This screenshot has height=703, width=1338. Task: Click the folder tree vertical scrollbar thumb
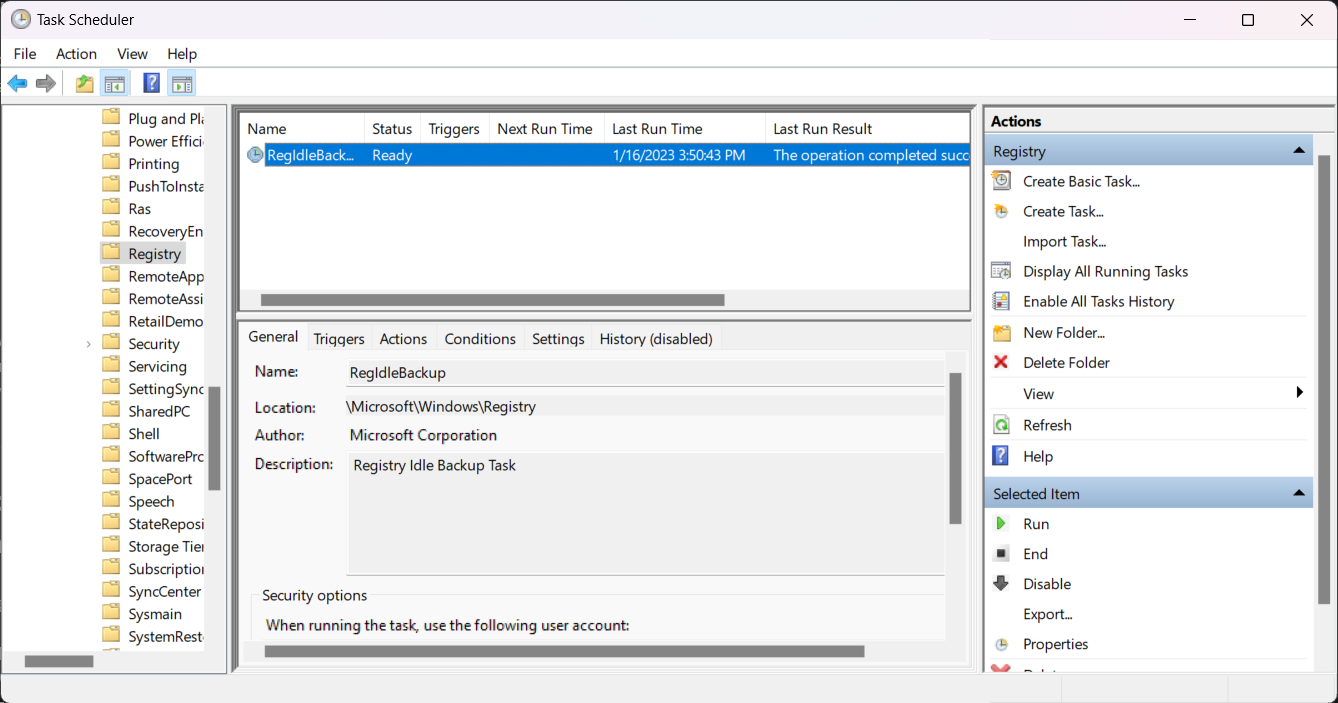tap(214, 438)
